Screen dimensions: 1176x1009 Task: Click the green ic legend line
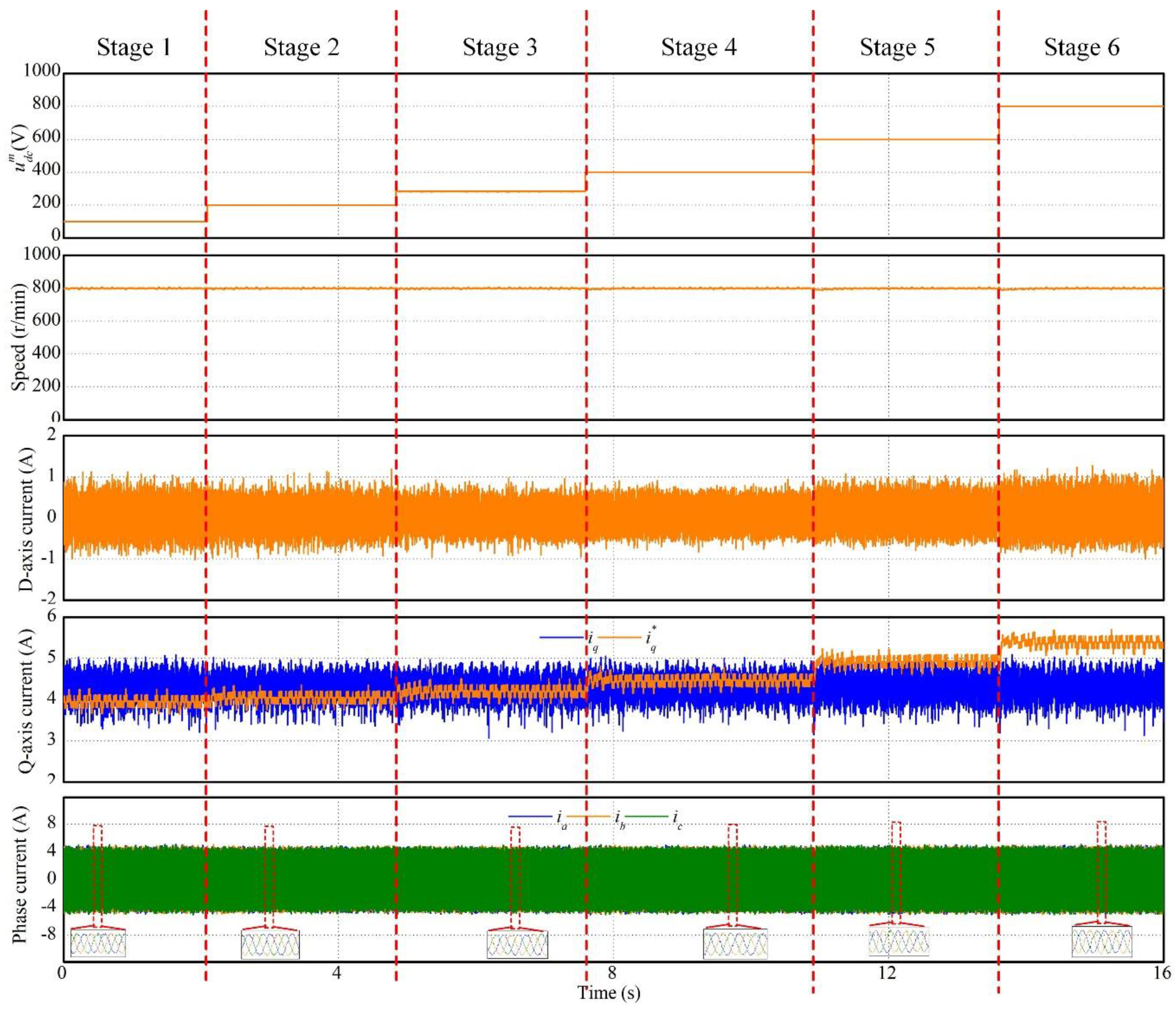point(646,816)
